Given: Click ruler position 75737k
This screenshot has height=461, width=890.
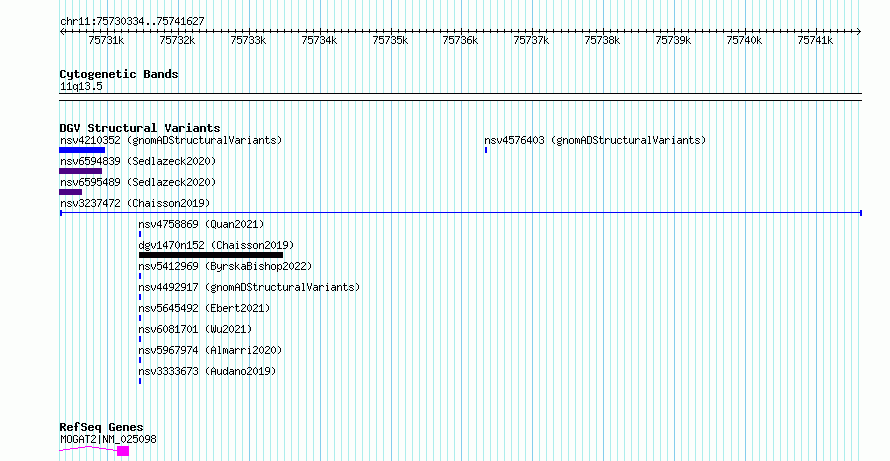Looking at the screenshot, I should click(x=531, y=41).
